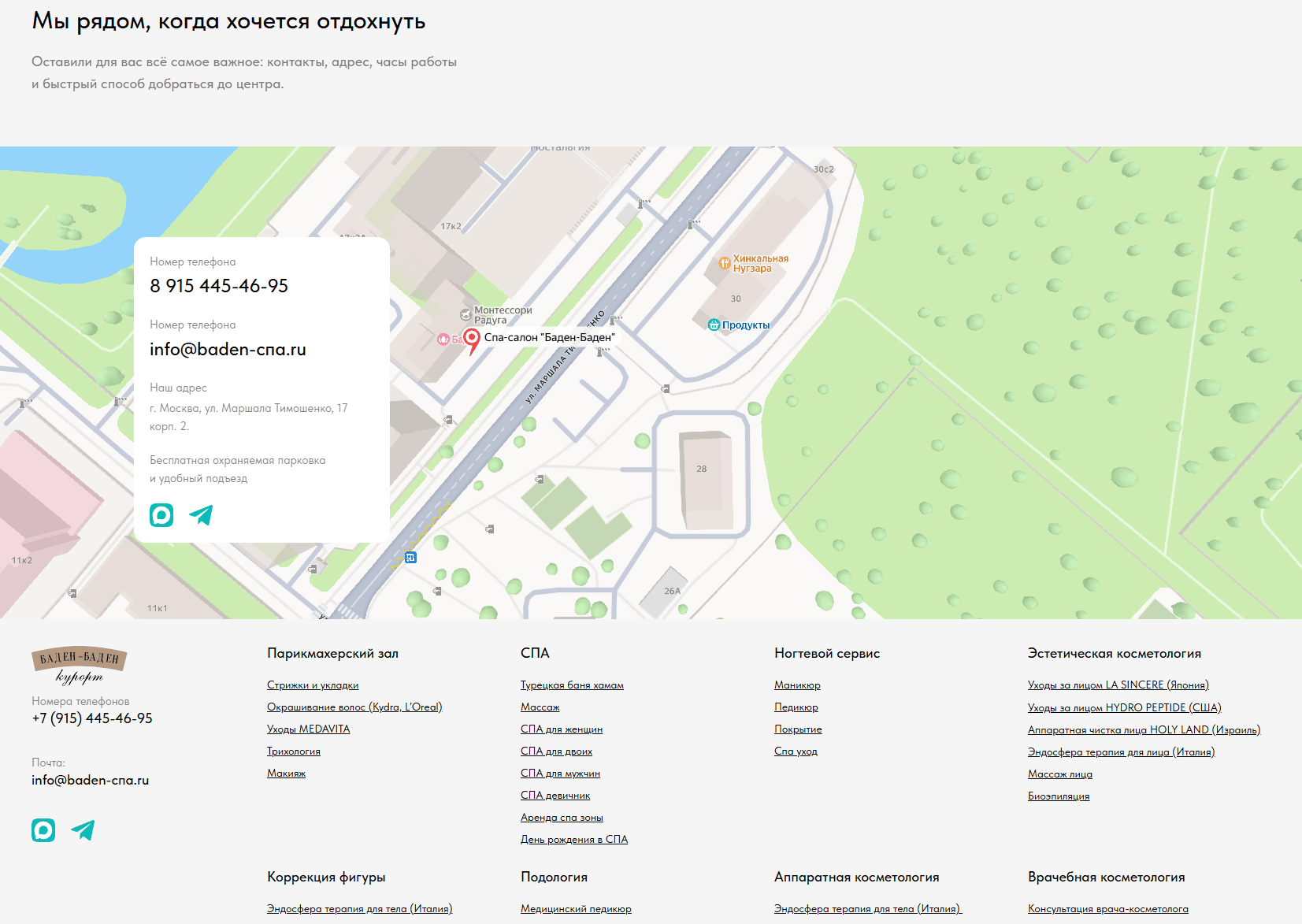
Task: Click the Массаж лица link
Action: (x=1060, y=774)
